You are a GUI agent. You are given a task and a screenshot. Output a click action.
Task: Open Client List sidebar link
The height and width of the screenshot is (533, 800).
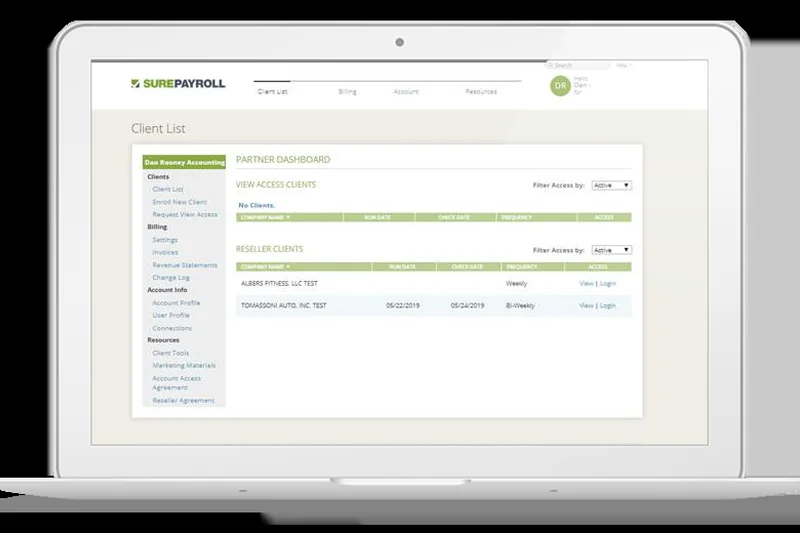coord(168,189)
